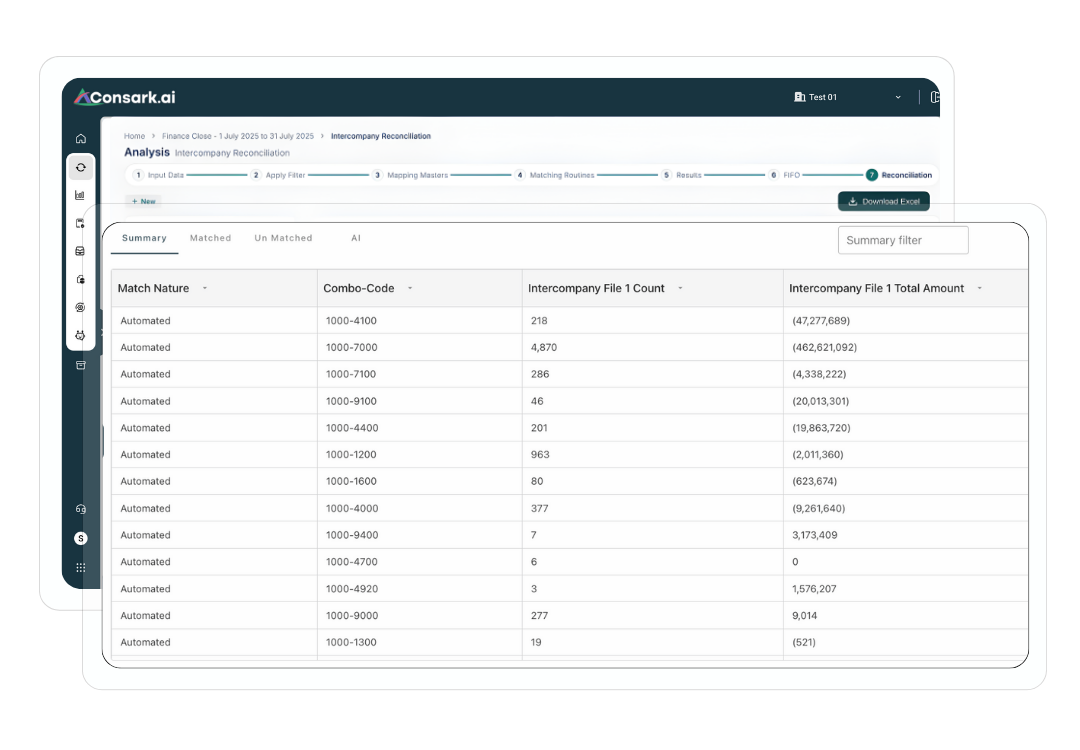Switch to the Matched tab
1080x750 pixels.
pyautogui.click(x=210, y=238)
